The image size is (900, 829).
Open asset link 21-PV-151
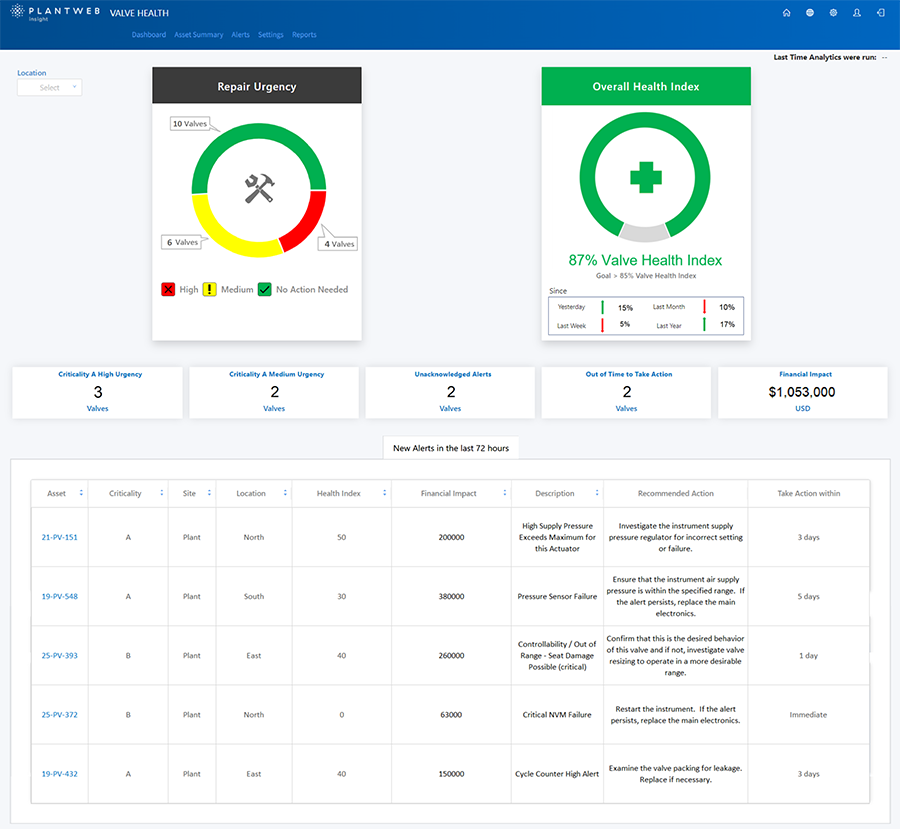point(59,537)
